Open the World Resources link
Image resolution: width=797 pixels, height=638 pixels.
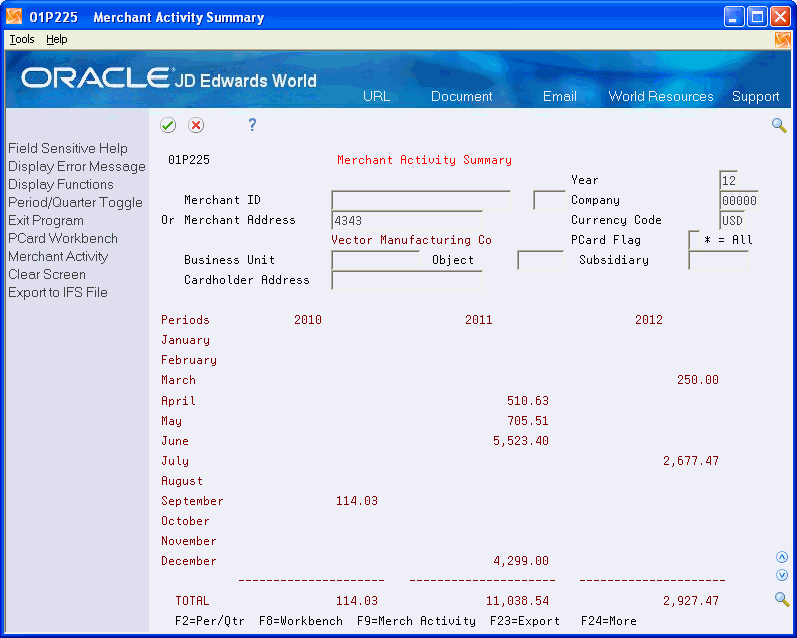click(x=661, y=96)
